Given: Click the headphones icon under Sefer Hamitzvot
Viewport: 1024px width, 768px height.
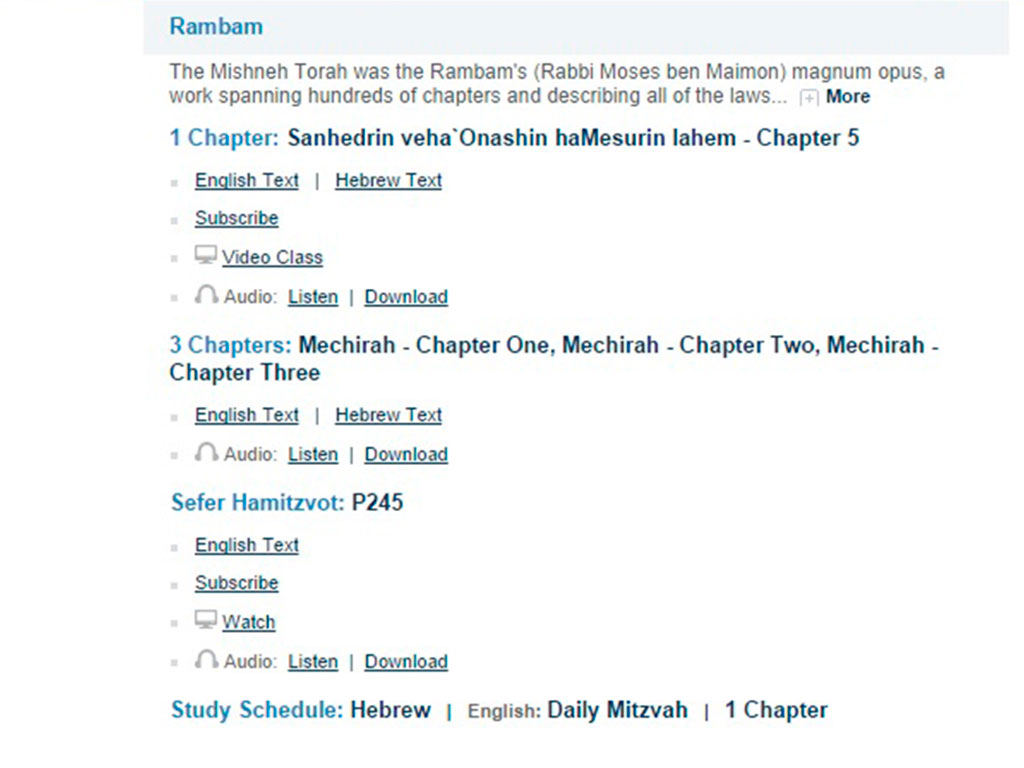Looking at the screenshot, I should click(206, 660).
